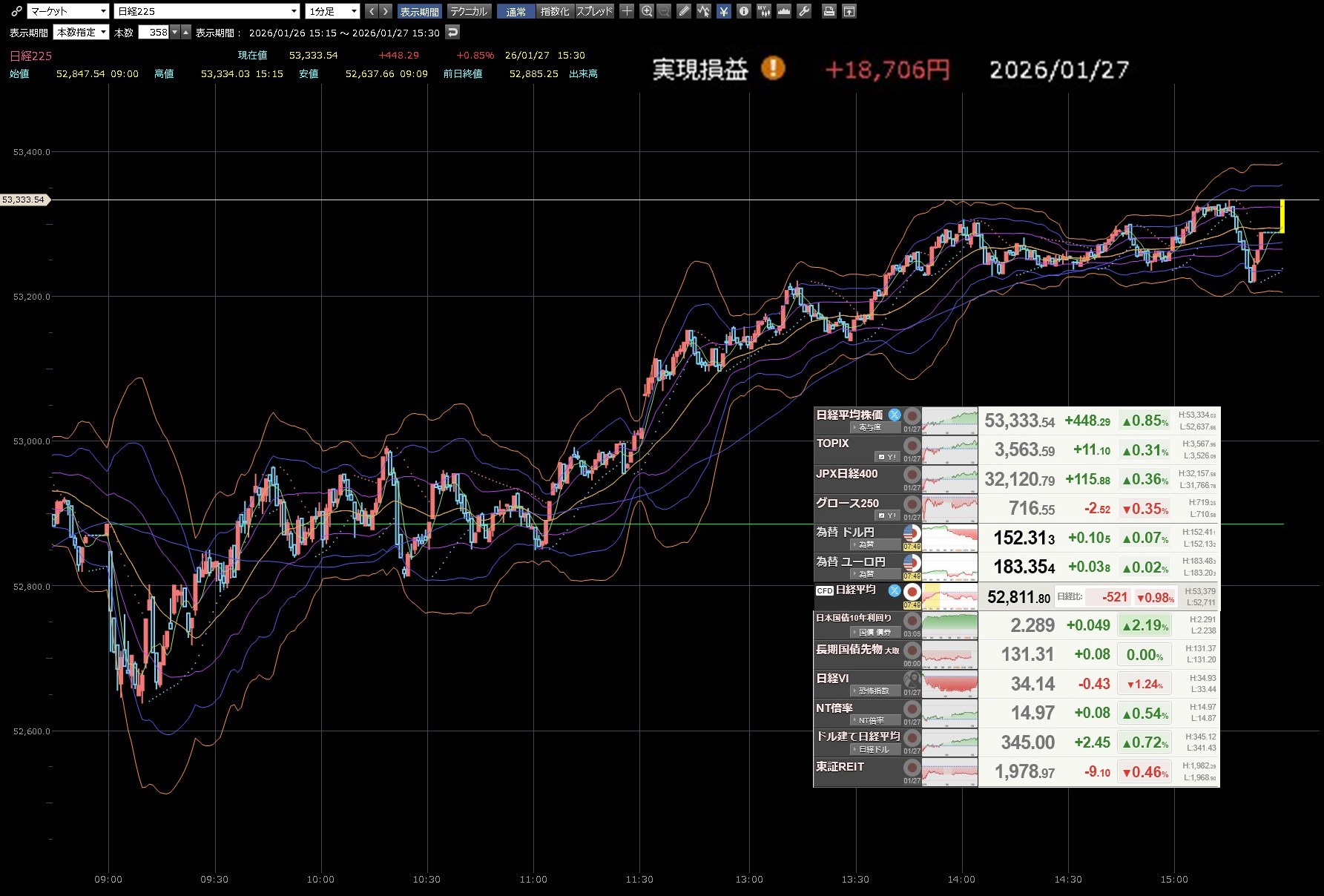The image size is (1324, 896).
Task: Click the printer icon
Action: click(x=829, y=11)
